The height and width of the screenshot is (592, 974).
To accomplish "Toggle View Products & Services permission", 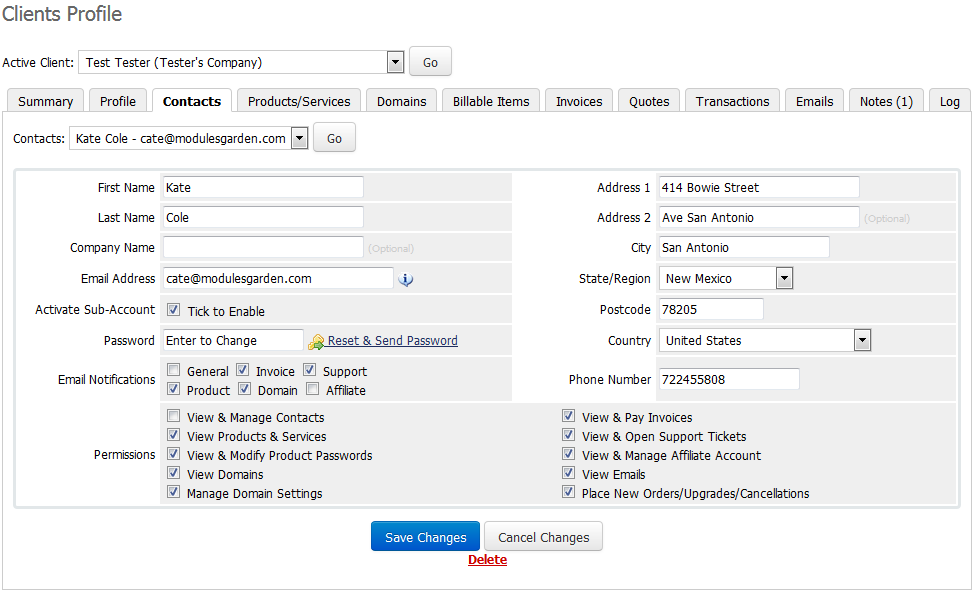I will click(173, 435).
